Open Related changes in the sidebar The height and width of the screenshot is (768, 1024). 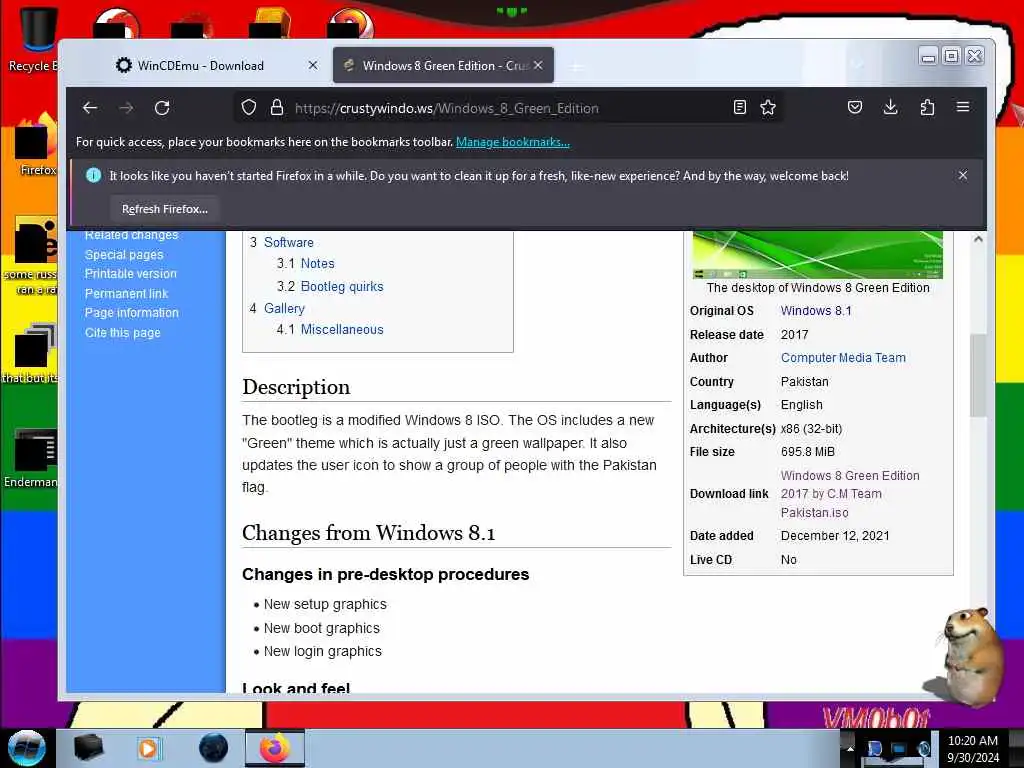(131, 234)
